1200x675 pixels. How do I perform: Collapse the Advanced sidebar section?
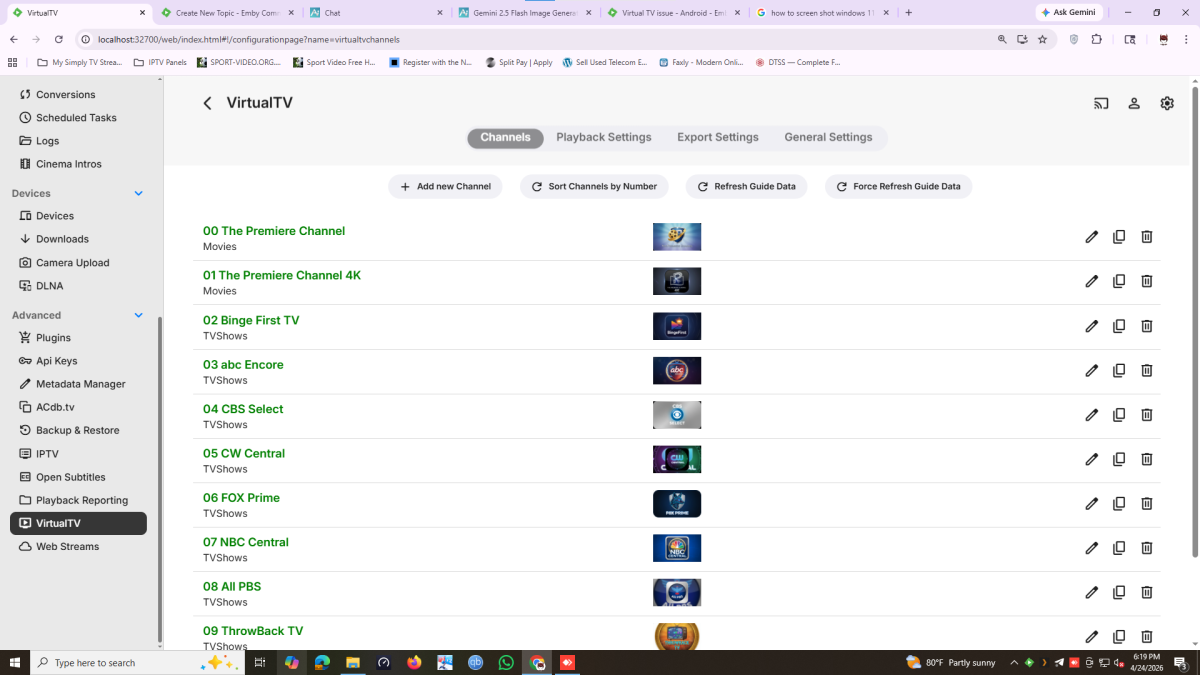tap(138, 315)
